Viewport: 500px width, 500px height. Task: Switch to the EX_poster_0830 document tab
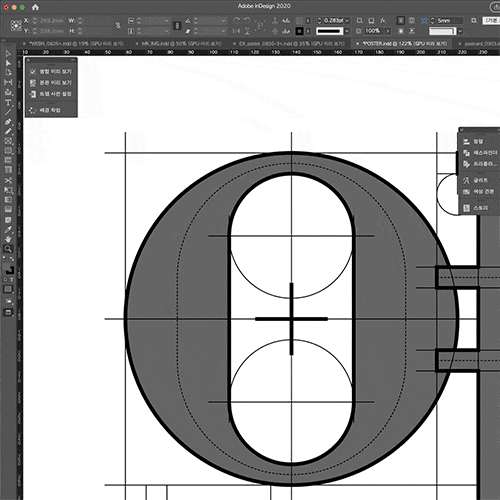(x=292, y=44)
